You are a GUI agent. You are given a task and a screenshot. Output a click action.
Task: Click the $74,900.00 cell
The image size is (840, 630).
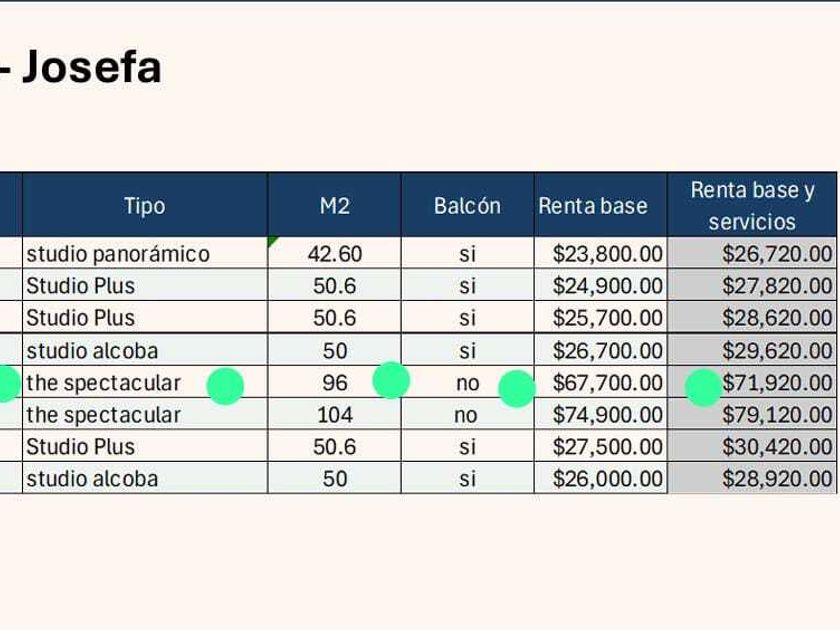(x=607, y=415)
